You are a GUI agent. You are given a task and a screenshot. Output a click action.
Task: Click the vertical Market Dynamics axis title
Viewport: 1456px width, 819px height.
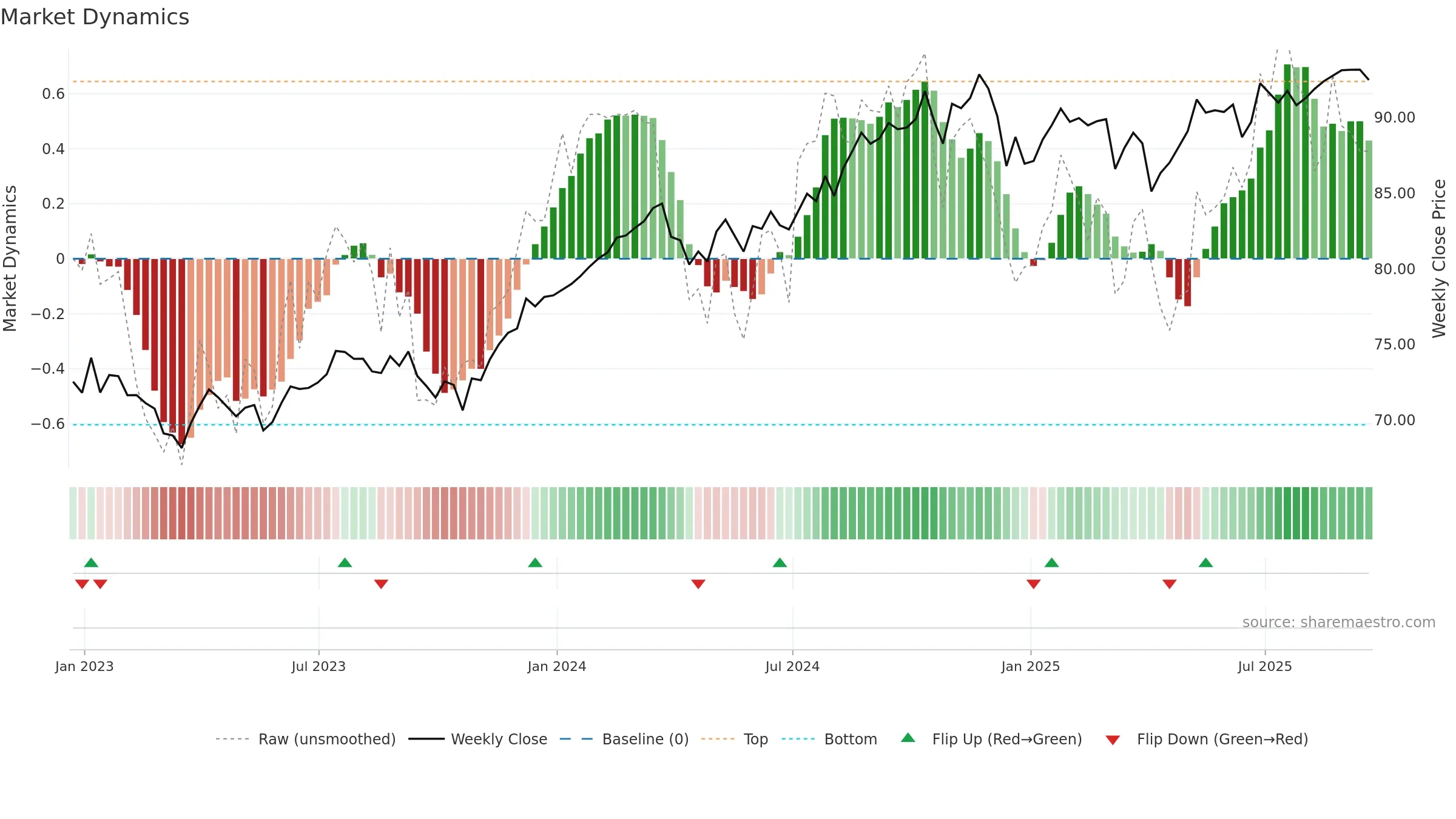click(x=10, y=258)
